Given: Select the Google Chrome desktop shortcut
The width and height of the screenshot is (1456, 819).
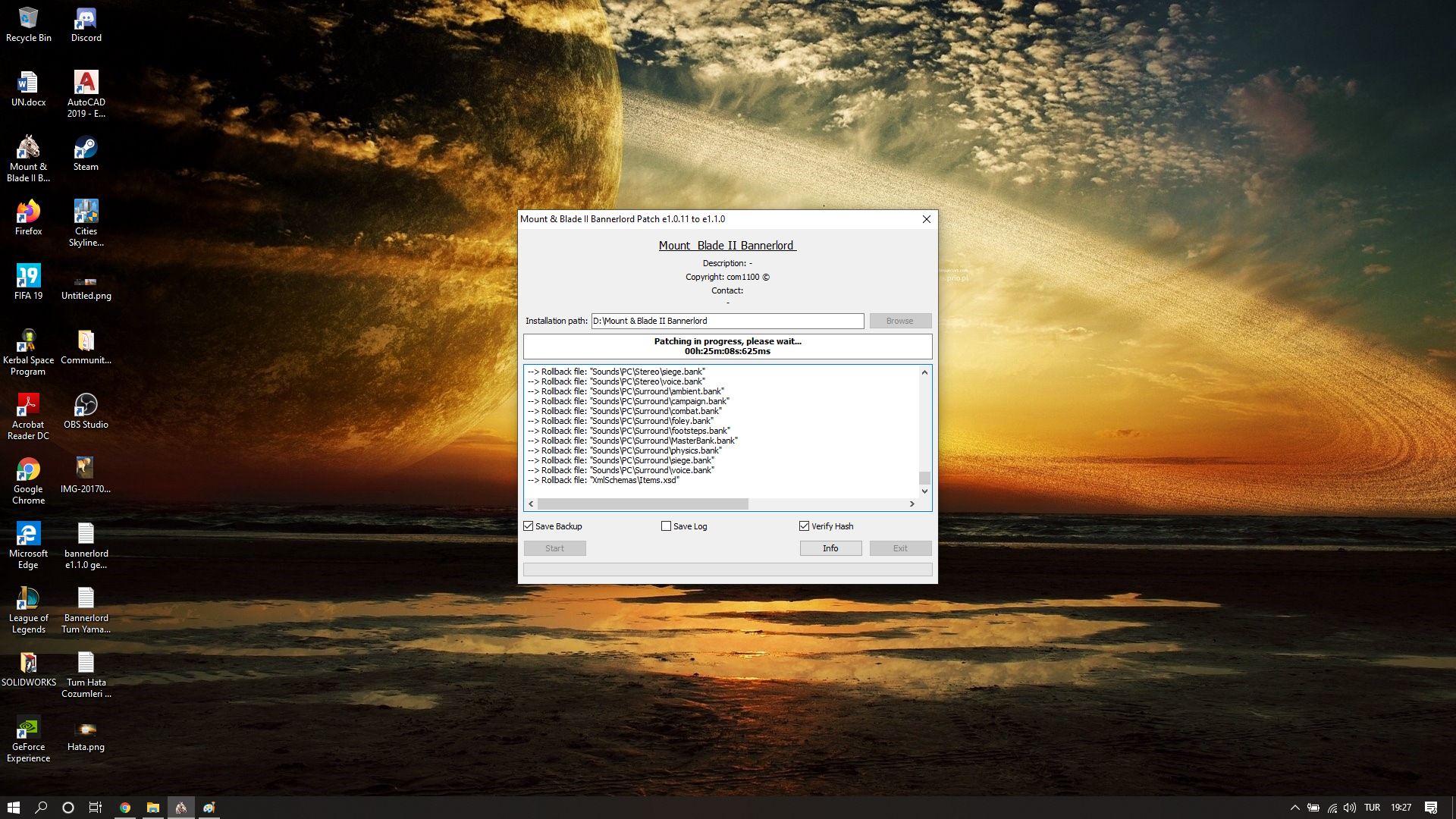Looking at the screenshot, I should coord(29,481).
